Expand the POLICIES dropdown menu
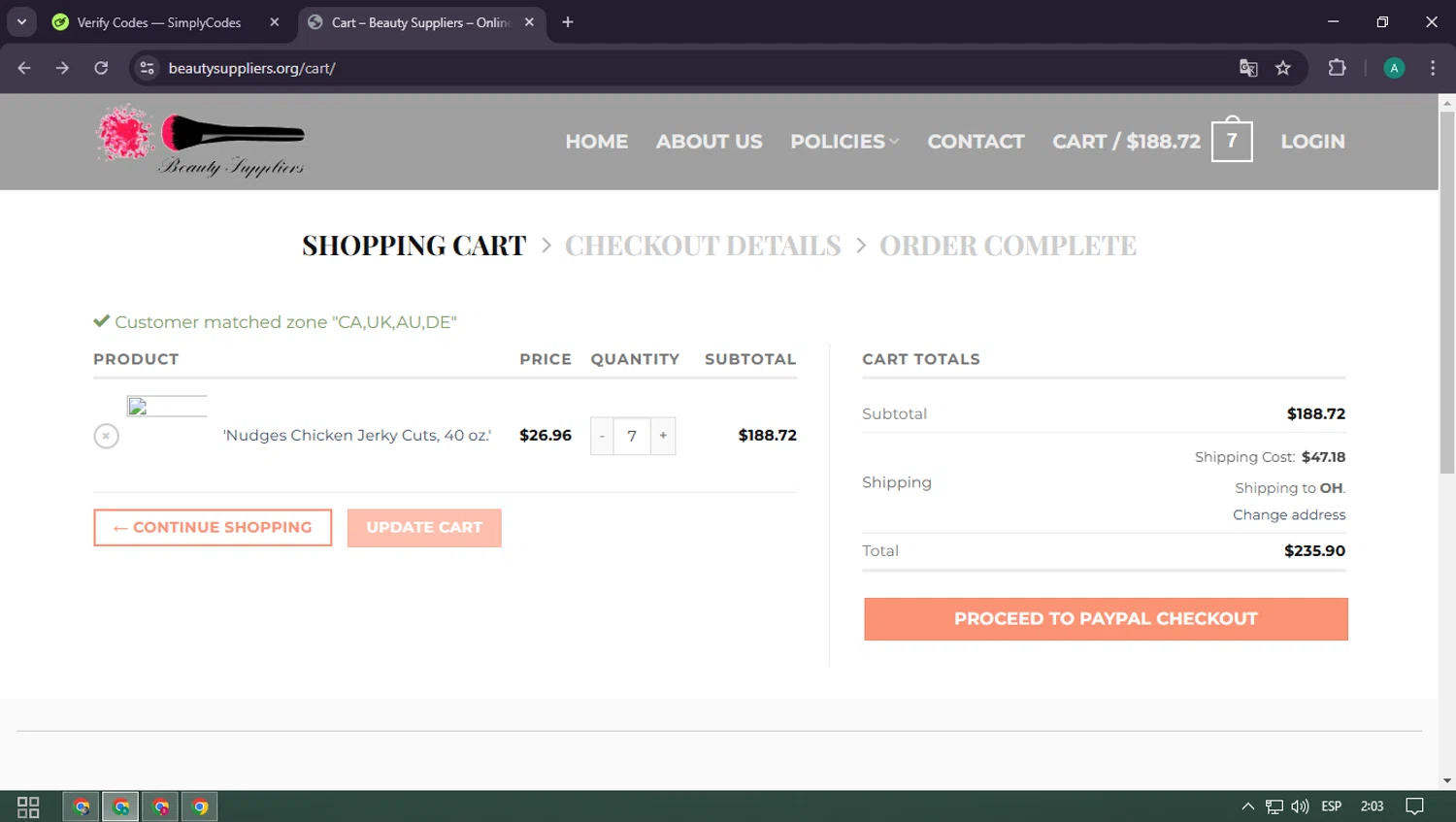 pos(844,142)
